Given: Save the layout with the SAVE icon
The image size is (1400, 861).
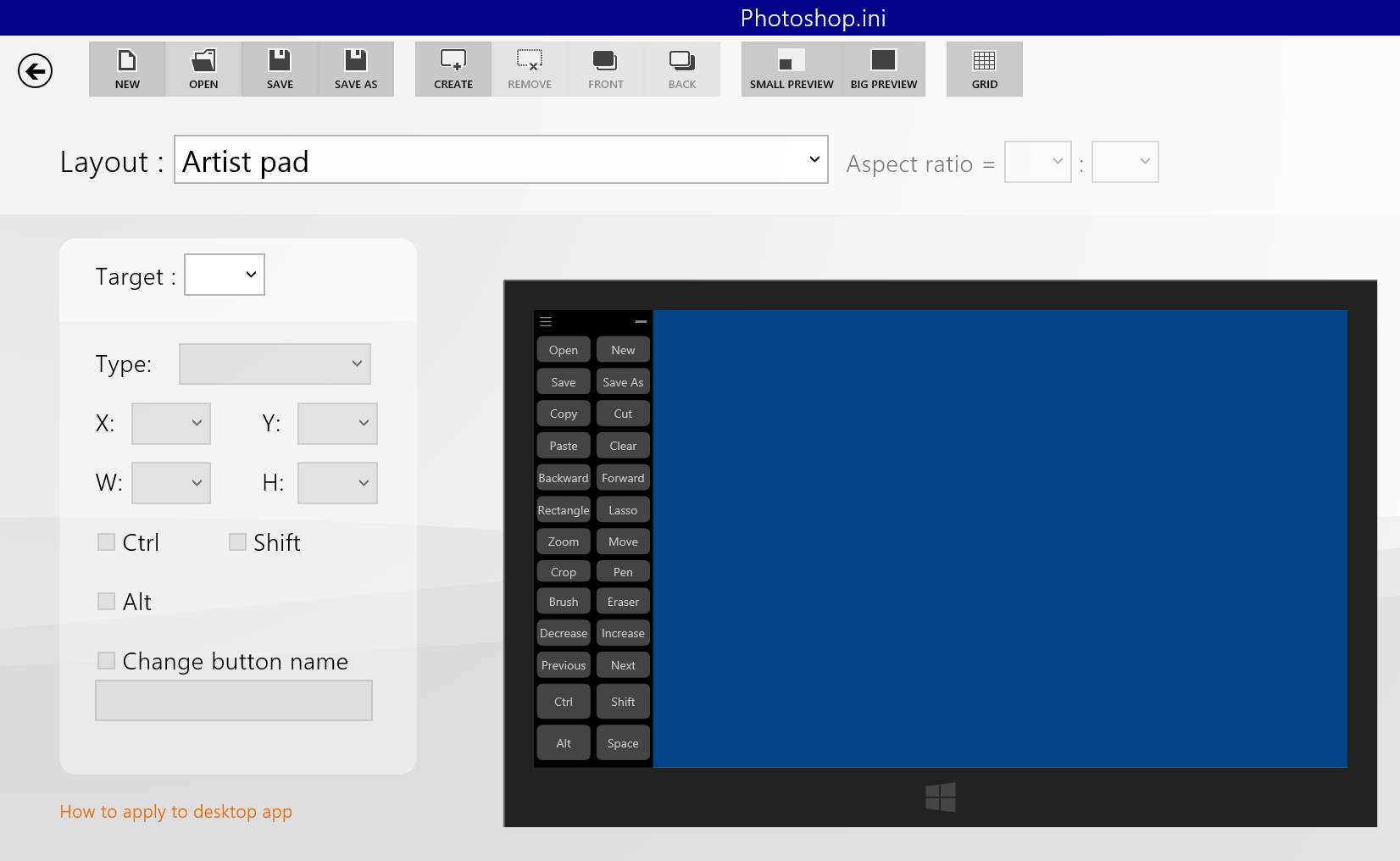Looking at the screenshot, I should 280,69.
